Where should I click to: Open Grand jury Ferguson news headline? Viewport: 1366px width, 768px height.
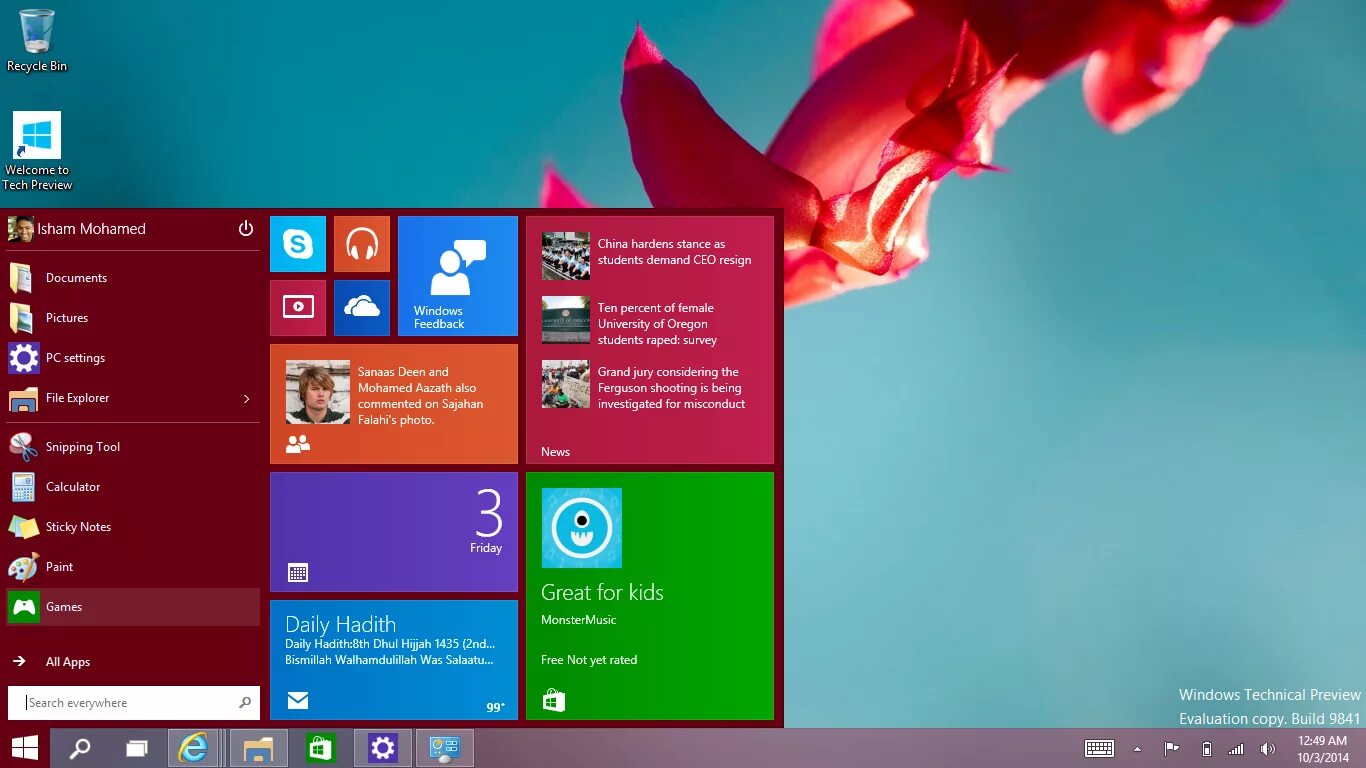coord(671,388)
